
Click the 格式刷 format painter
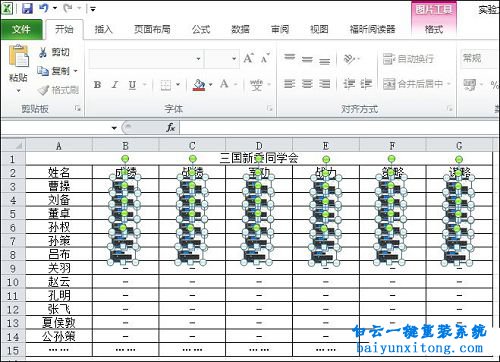[x=58, y=90]
